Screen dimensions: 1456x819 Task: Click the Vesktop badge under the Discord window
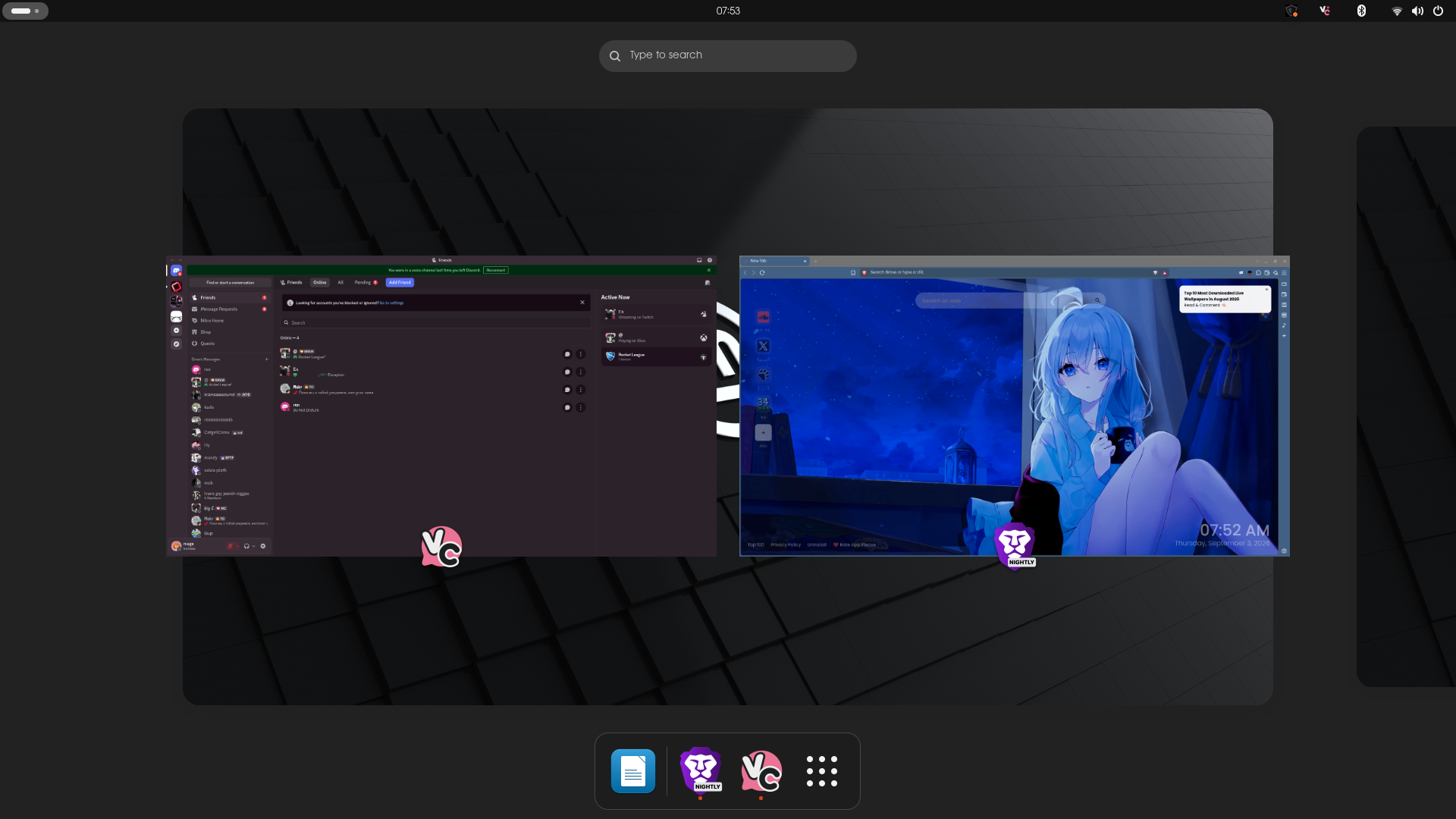point(441,547)
